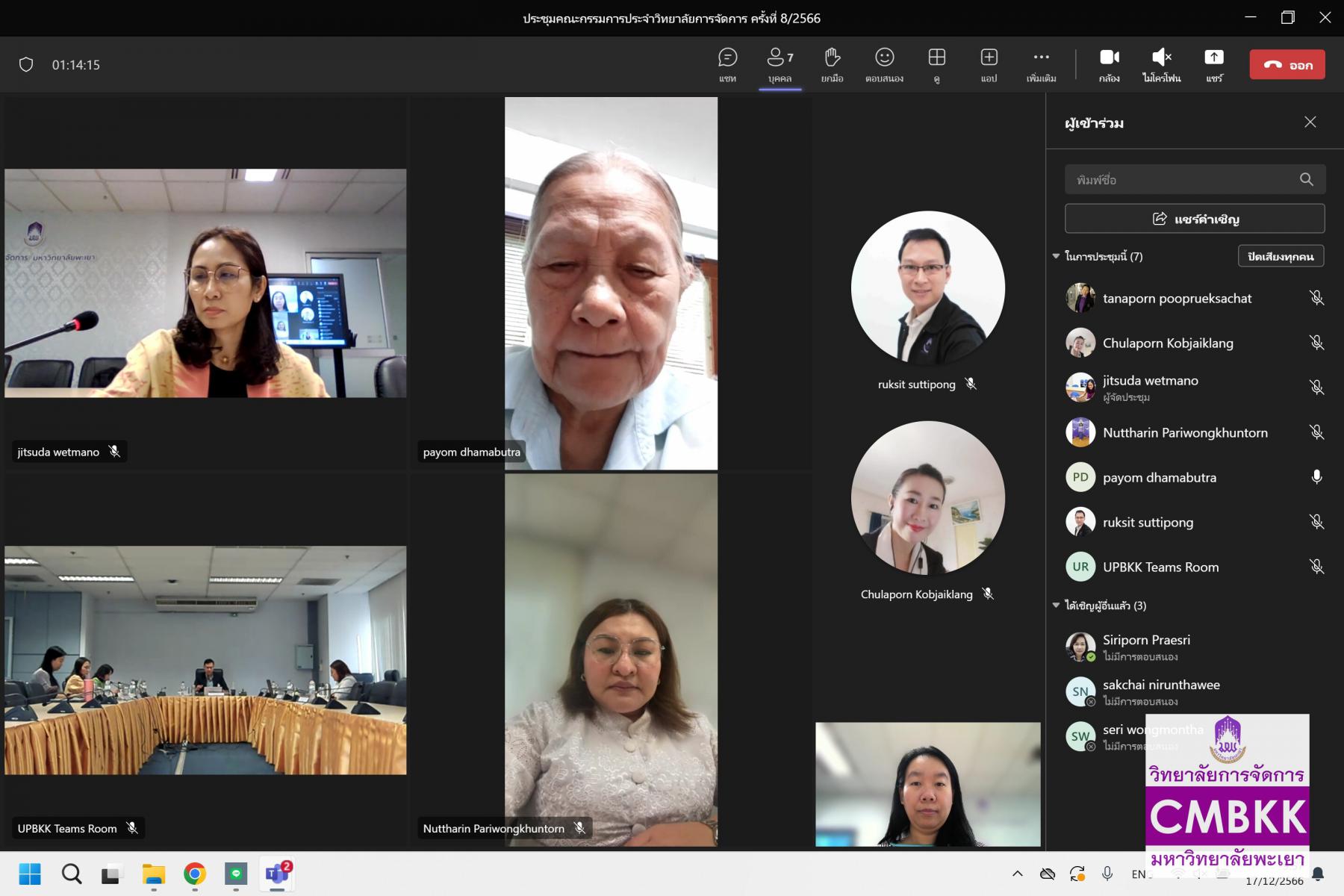Toggle the camera (กล้อง) on or off
The height and width of the screenshot is (896, 1344).
pos(1109,65)
